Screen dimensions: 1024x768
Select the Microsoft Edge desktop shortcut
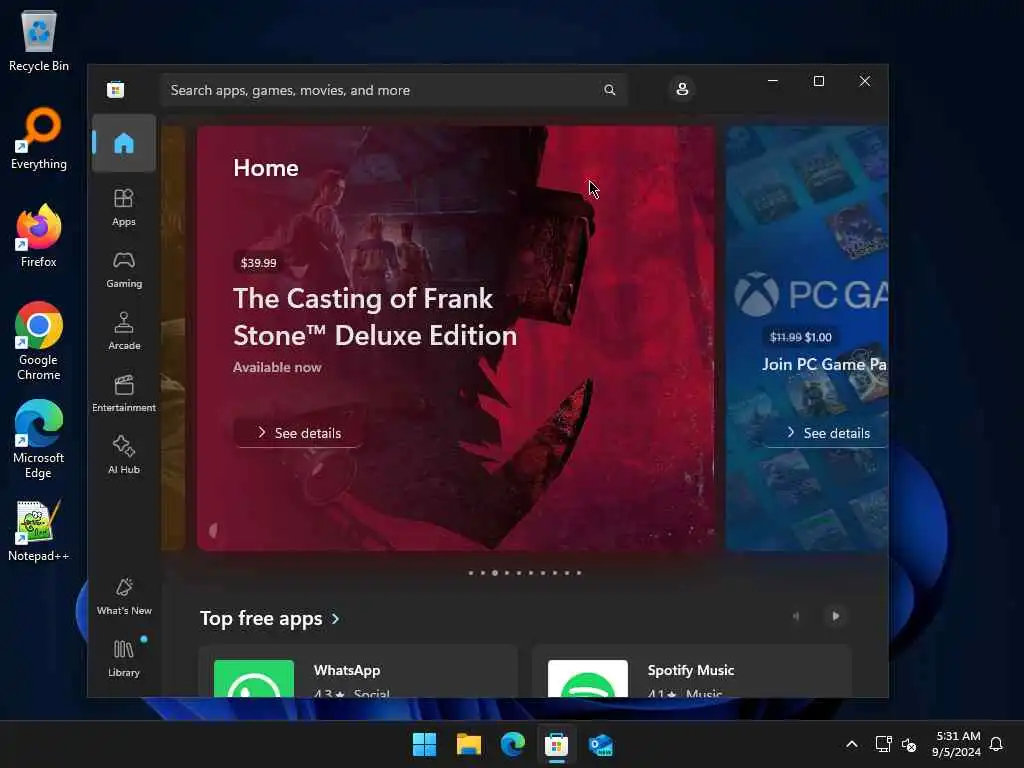[39, 439]
